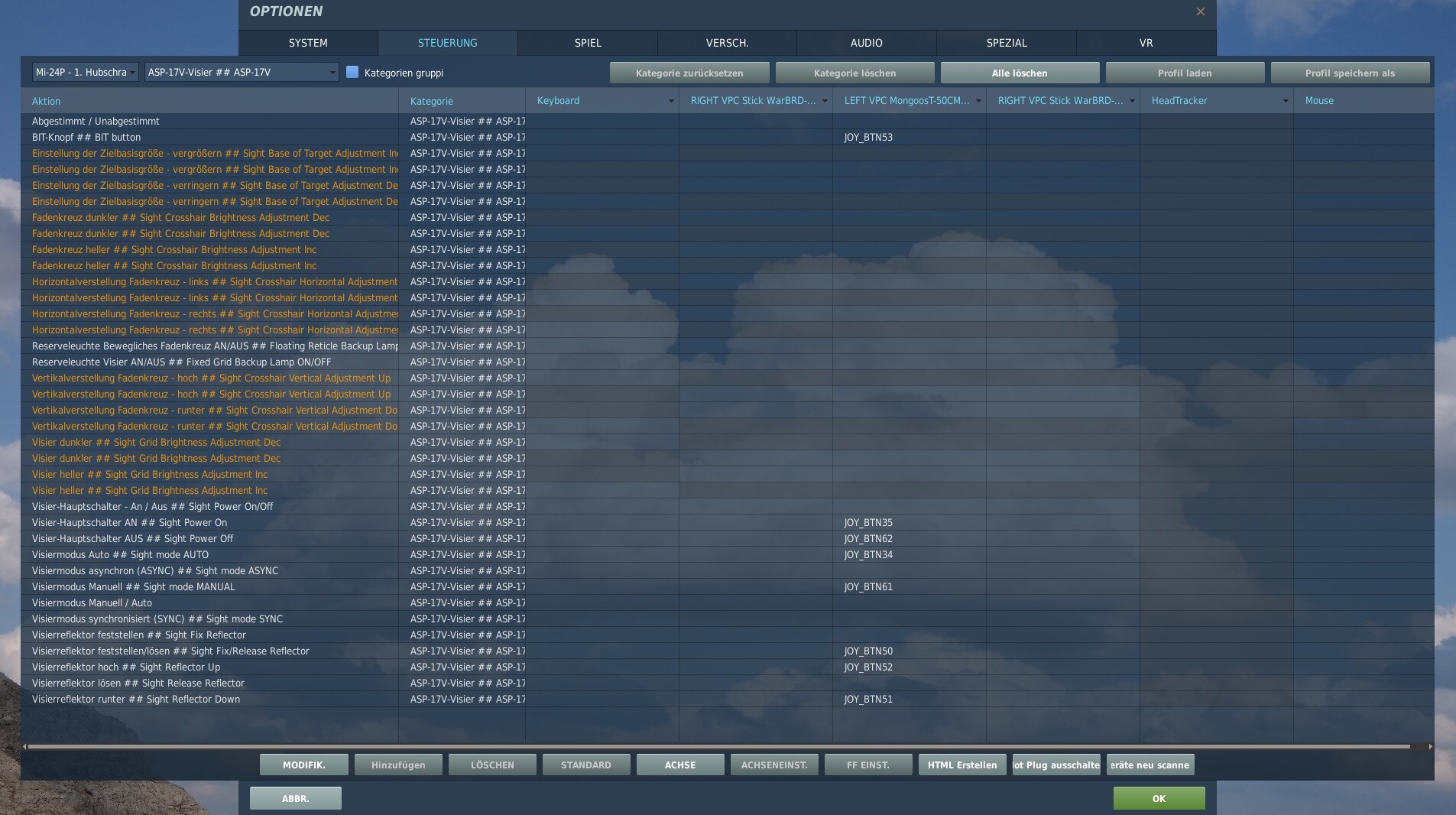Click the STANDARD button

[x=586, y=765]
